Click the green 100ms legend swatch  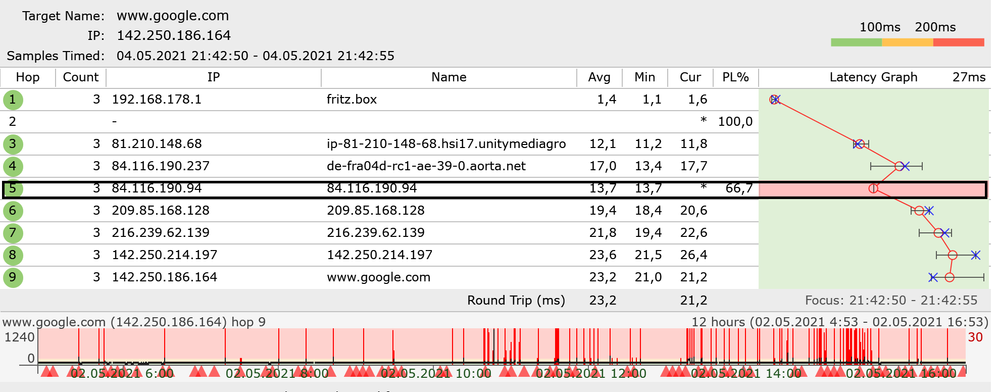856,42
